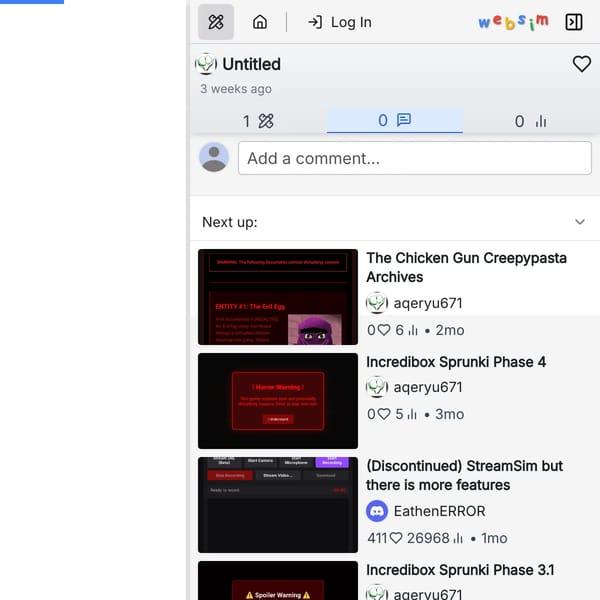Click heart icon on Chicken Gun Creepypasta
The width and height of the screenshot is (600, 600).
[x=384, y=330]
